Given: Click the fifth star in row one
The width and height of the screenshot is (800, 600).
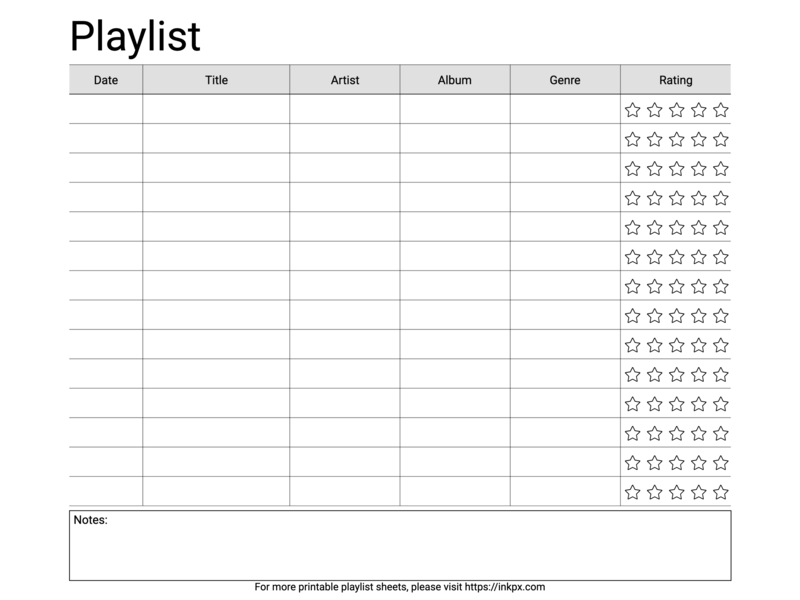Looking at the screenshot, I should (x=720, y=110).
